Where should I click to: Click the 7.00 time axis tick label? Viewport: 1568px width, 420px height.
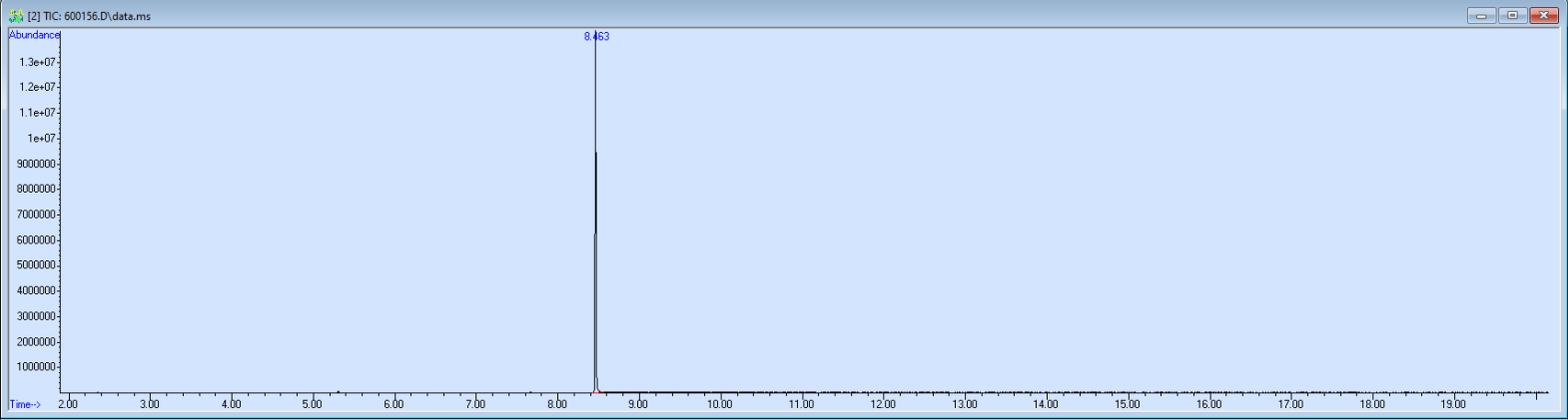coord(475,404)
